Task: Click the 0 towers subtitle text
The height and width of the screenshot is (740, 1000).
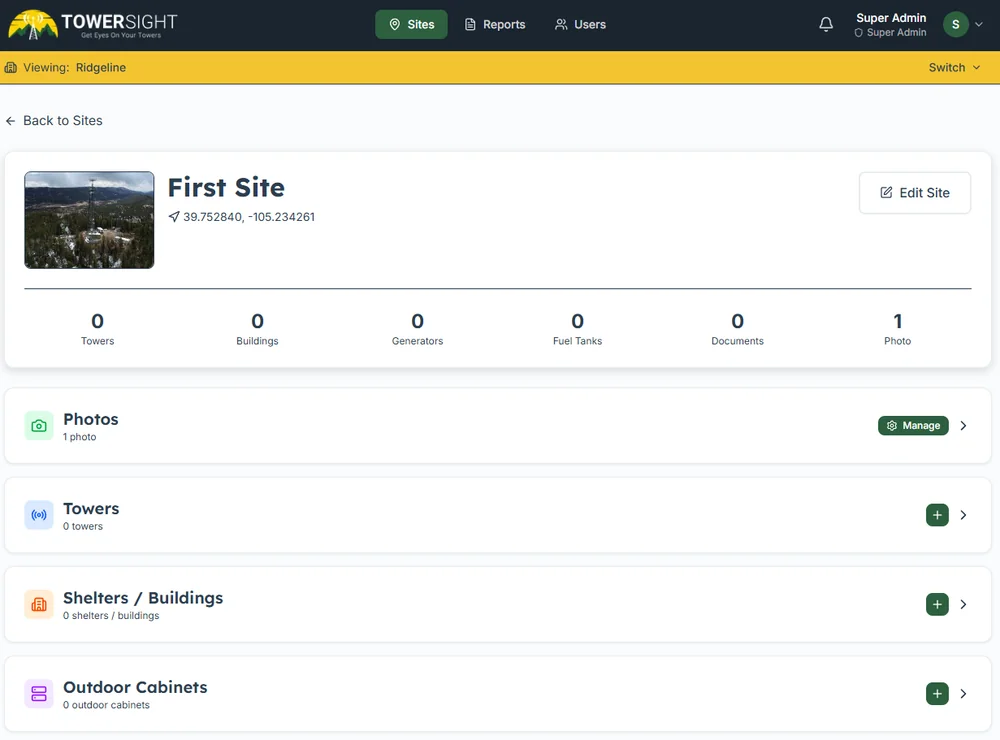Action: (83, 526)
